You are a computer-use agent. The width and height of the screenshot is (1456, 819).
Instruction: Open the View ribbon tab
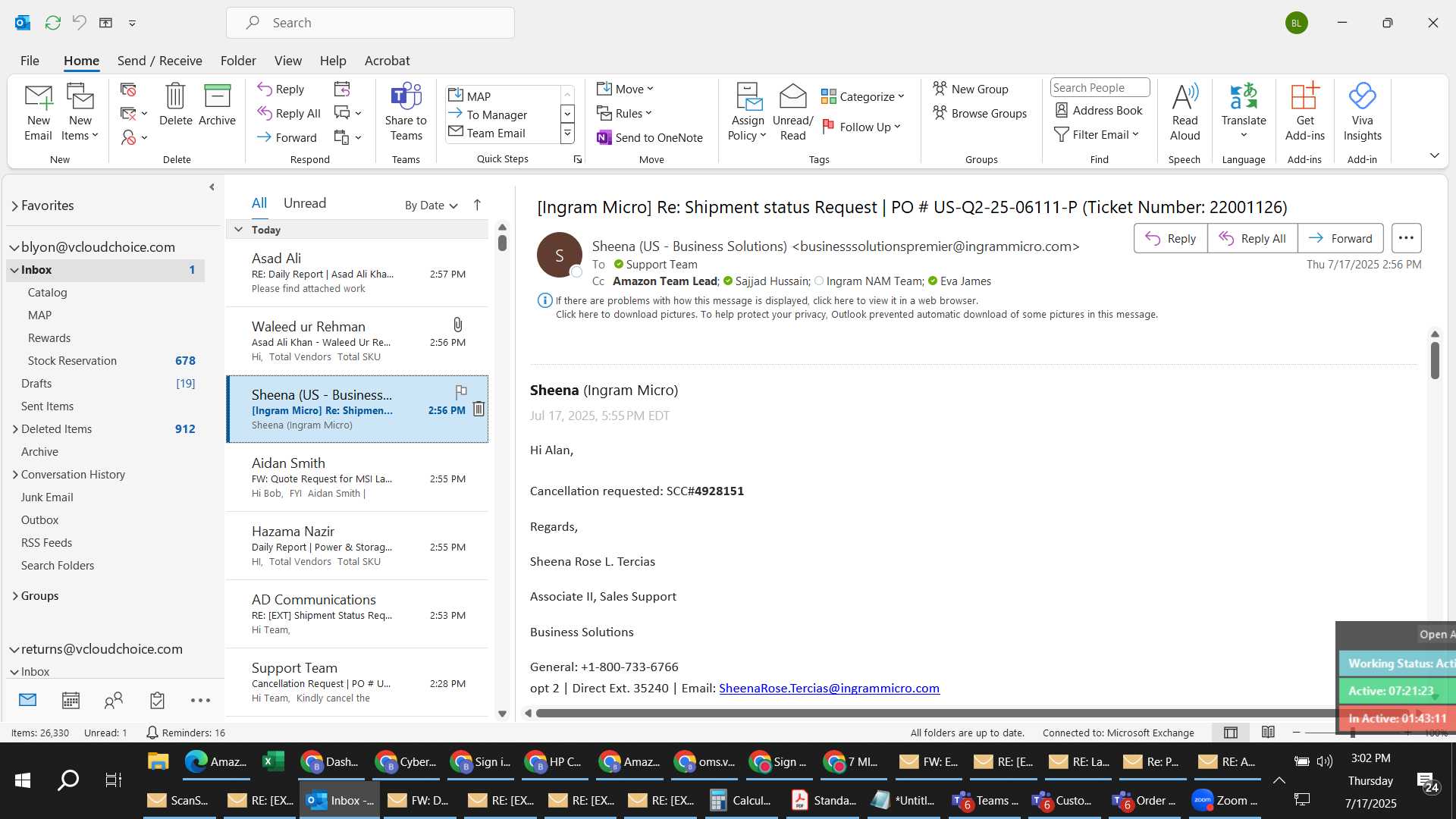tap(288, 61)
